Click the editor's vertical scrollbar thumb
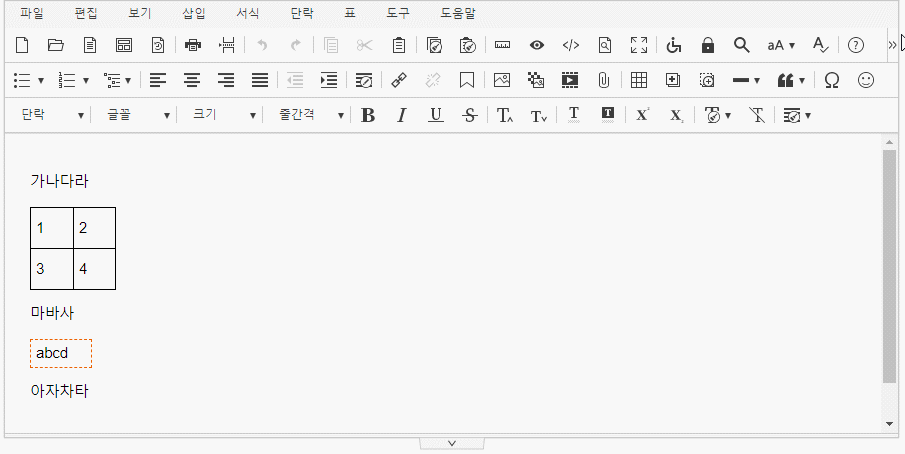This screenshot has width=905, height=454. point(889,266)
